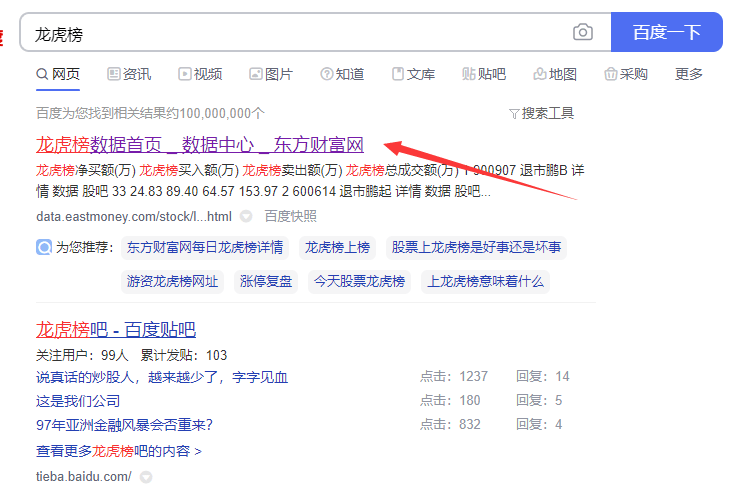Select suggestion 上龙虎榜意味着什么

coord(486,281)
